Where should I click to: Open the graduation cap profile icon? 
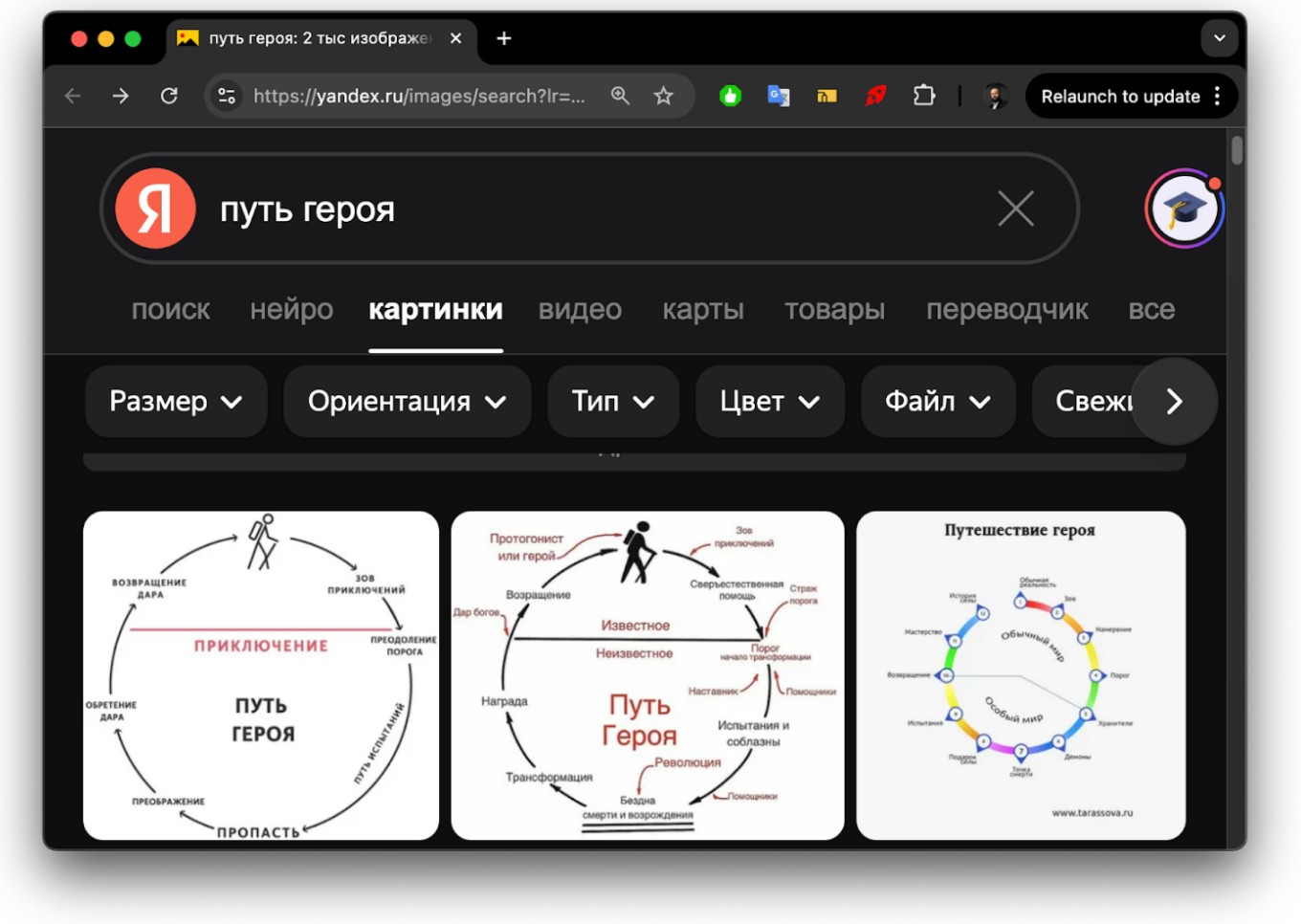click(1183, 209)
